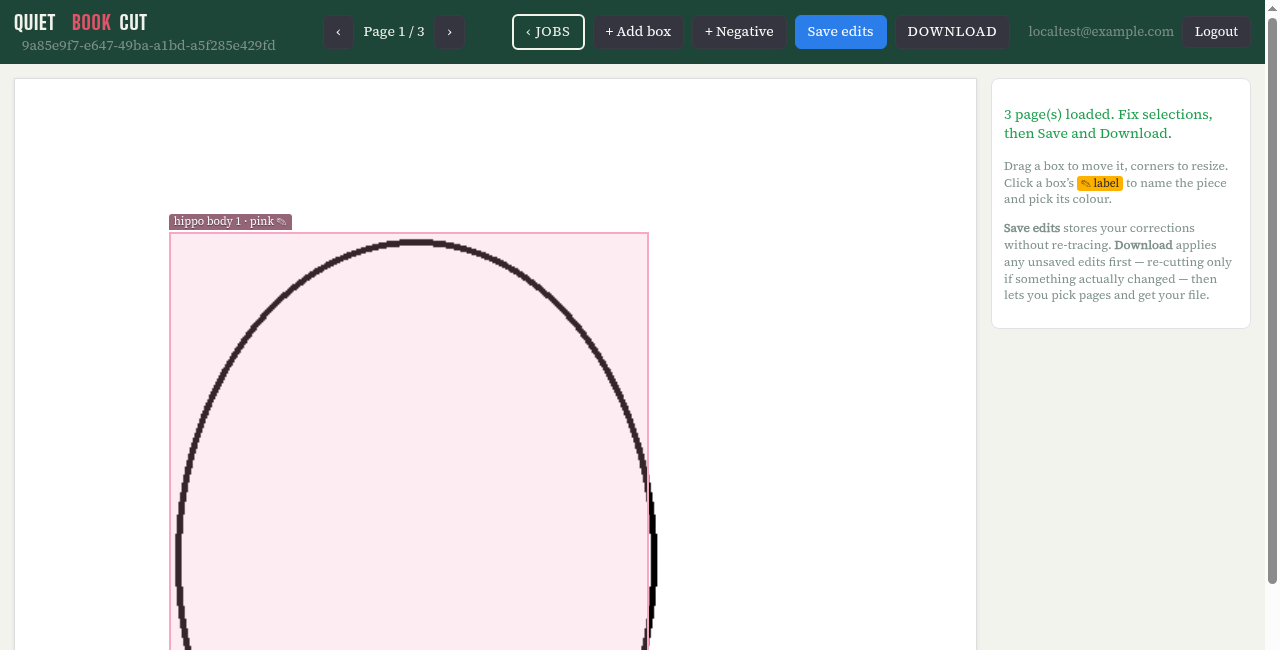1280x650 pixels.
Task: Log out of the account
Action: 1216,32
